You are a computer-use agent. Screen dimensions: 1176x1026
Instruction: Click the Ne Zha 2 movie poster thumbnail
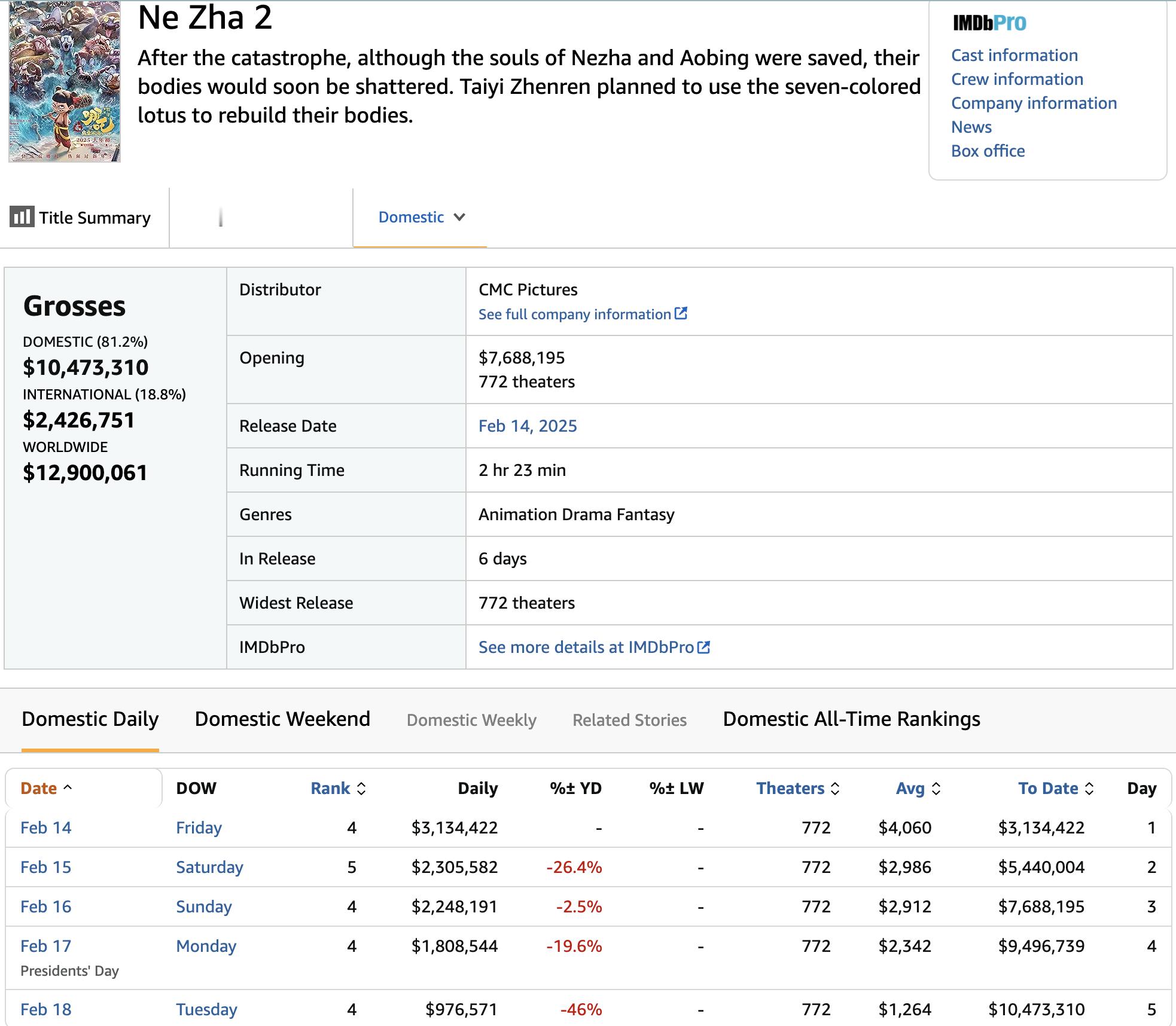click(x=65, y=81)
